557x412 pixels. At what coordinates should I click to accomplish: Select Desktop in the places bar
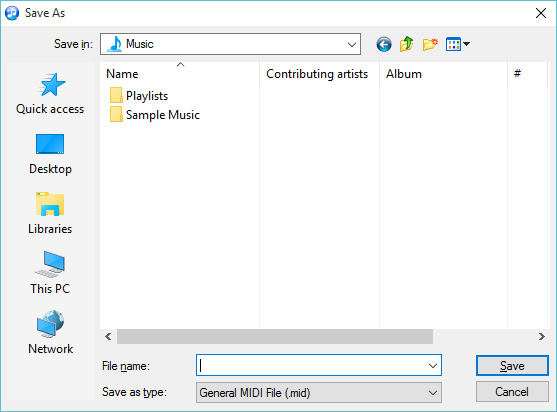50,154
